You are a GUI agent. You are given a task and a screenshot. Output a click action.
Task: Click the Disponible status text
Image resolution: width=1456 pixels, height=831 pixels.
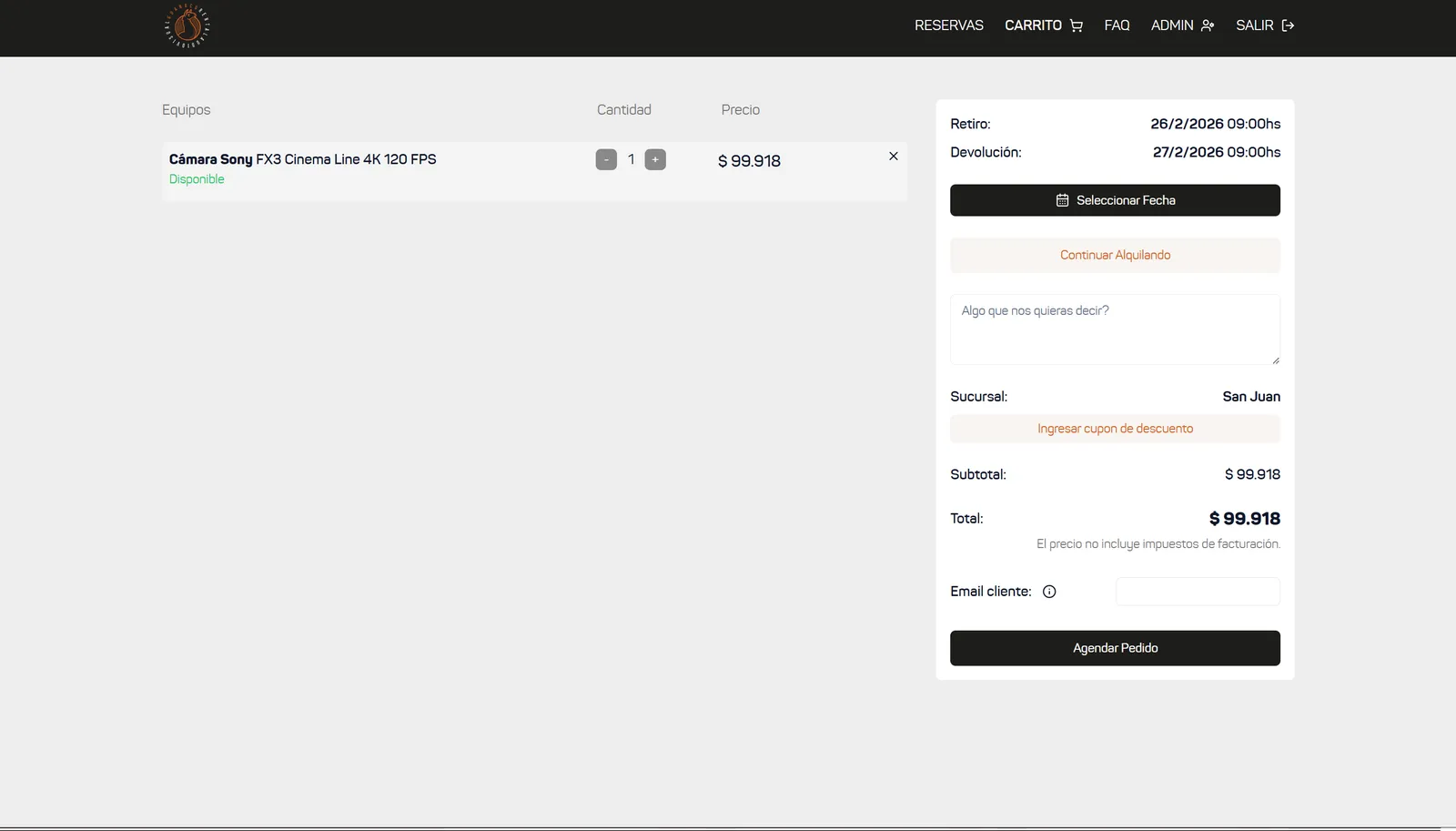click(197, 179)
